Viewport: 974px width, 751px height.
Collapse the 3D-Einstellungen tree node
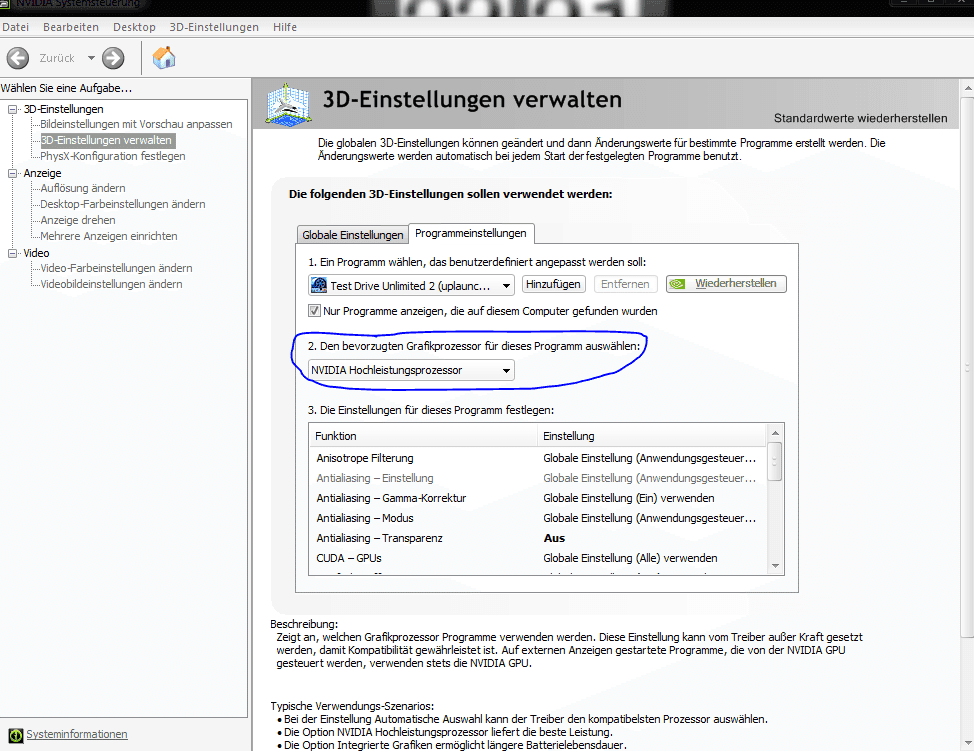[x=12, y=109]
